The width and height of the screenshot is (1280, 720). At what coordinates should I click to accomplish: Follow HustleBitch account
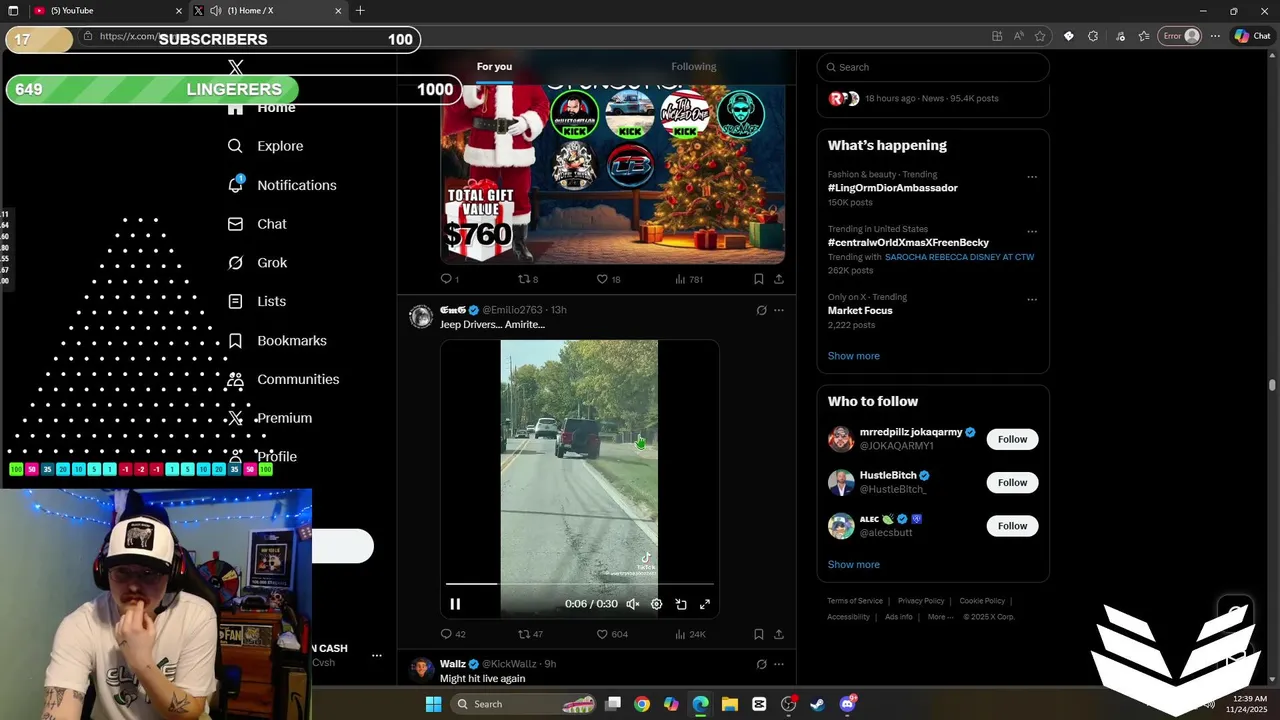[1012, 483]
